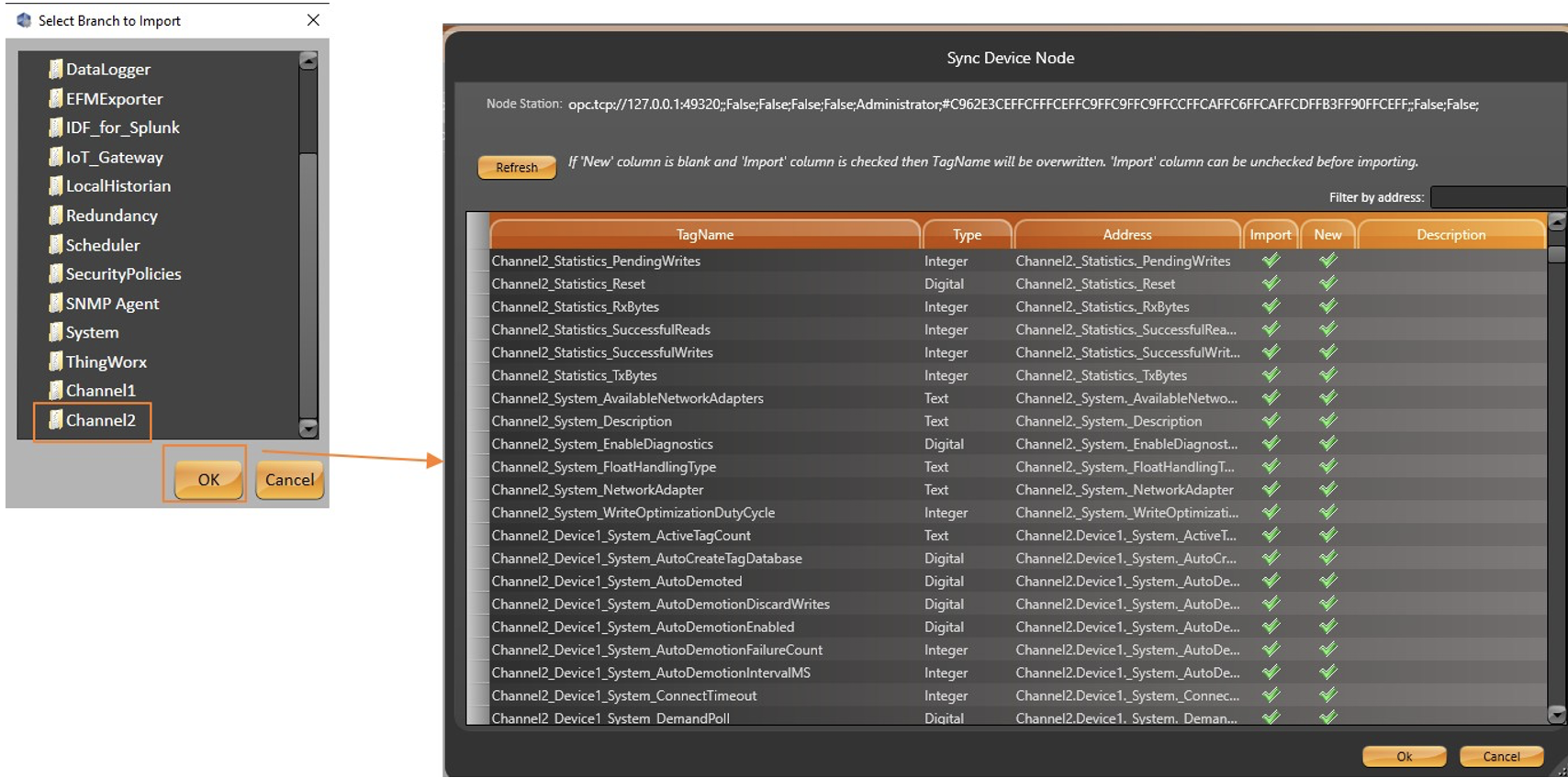Confirm sync with the Ok button
Image resolution: width=1568 pixels, height=778 pixels.
(1404, 756)
